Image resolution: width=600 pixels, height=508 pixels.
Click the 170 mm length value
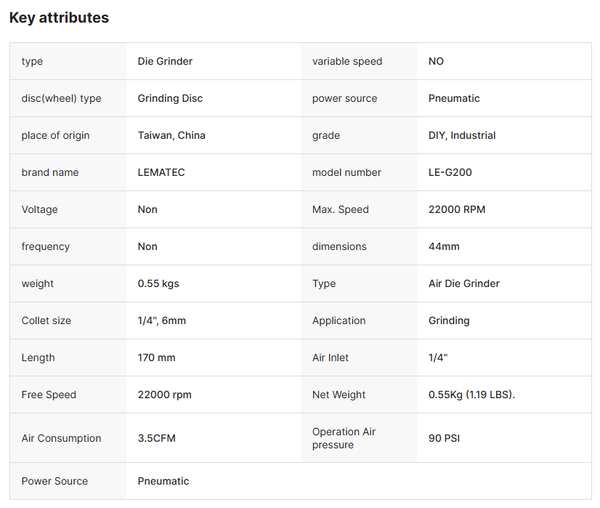(x=157, y=358)
